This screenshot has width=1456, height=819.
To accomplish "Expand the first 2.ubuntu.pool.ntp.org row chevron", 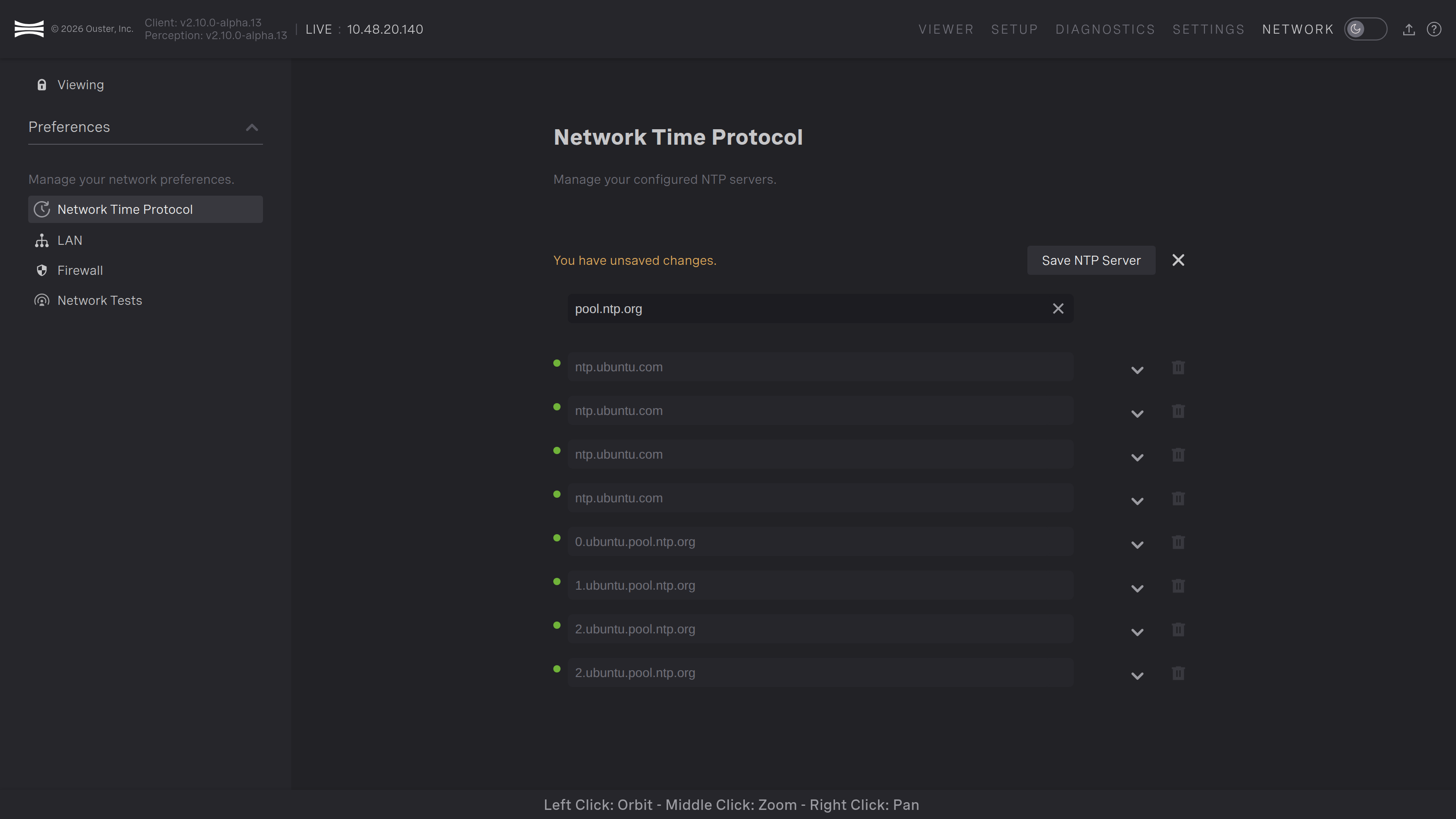I will pos(1137,632).
